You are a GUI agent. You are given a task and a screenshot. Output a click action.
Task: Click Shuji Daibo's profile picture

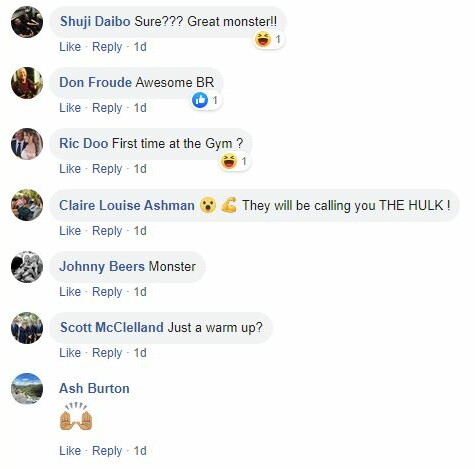pyautogui.click(x=27, y=22)
